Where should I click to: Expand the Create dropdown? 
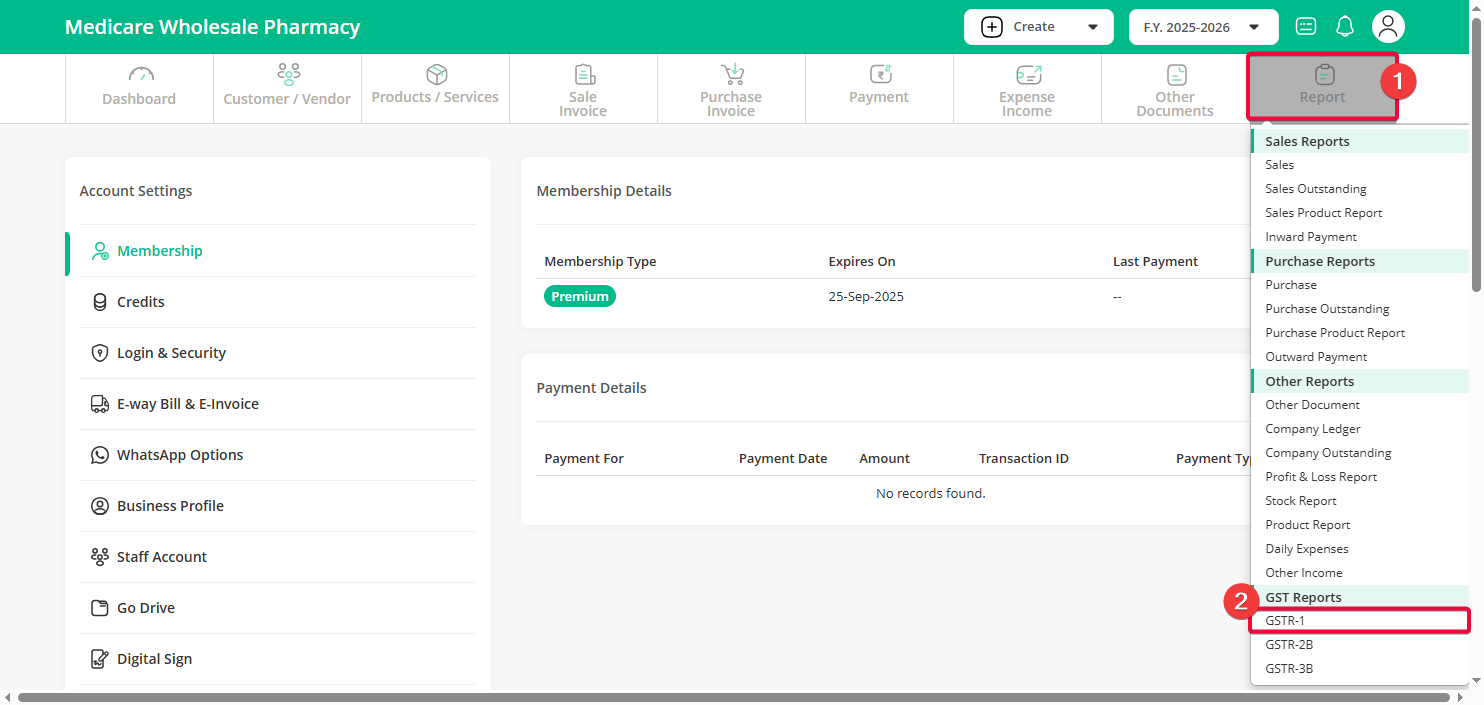click(1039, 27)
